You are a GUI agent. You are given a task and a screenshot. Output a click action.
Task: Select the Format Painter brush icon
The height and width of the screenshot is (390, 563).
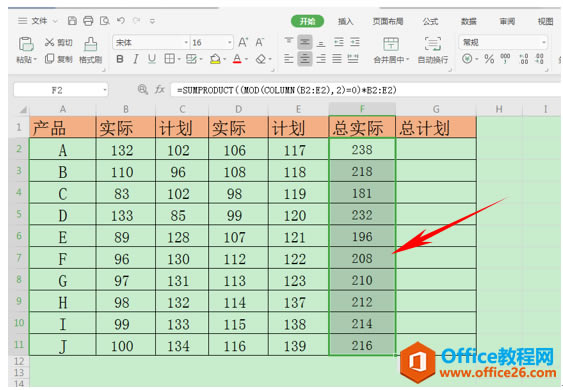click(90, 45)
